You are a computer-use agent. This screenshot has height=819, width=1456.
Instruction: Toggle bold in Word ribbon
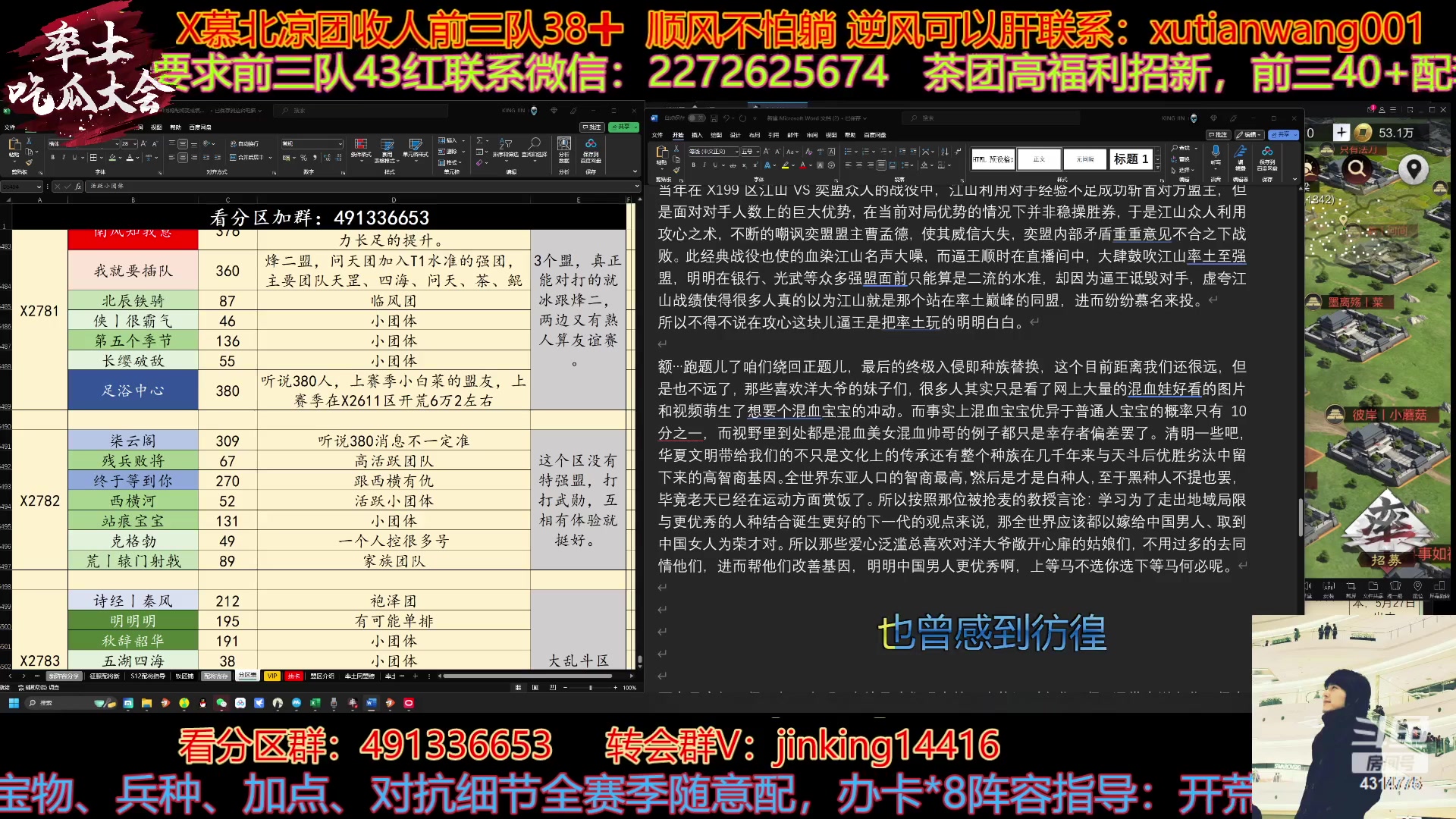[694, 165]
